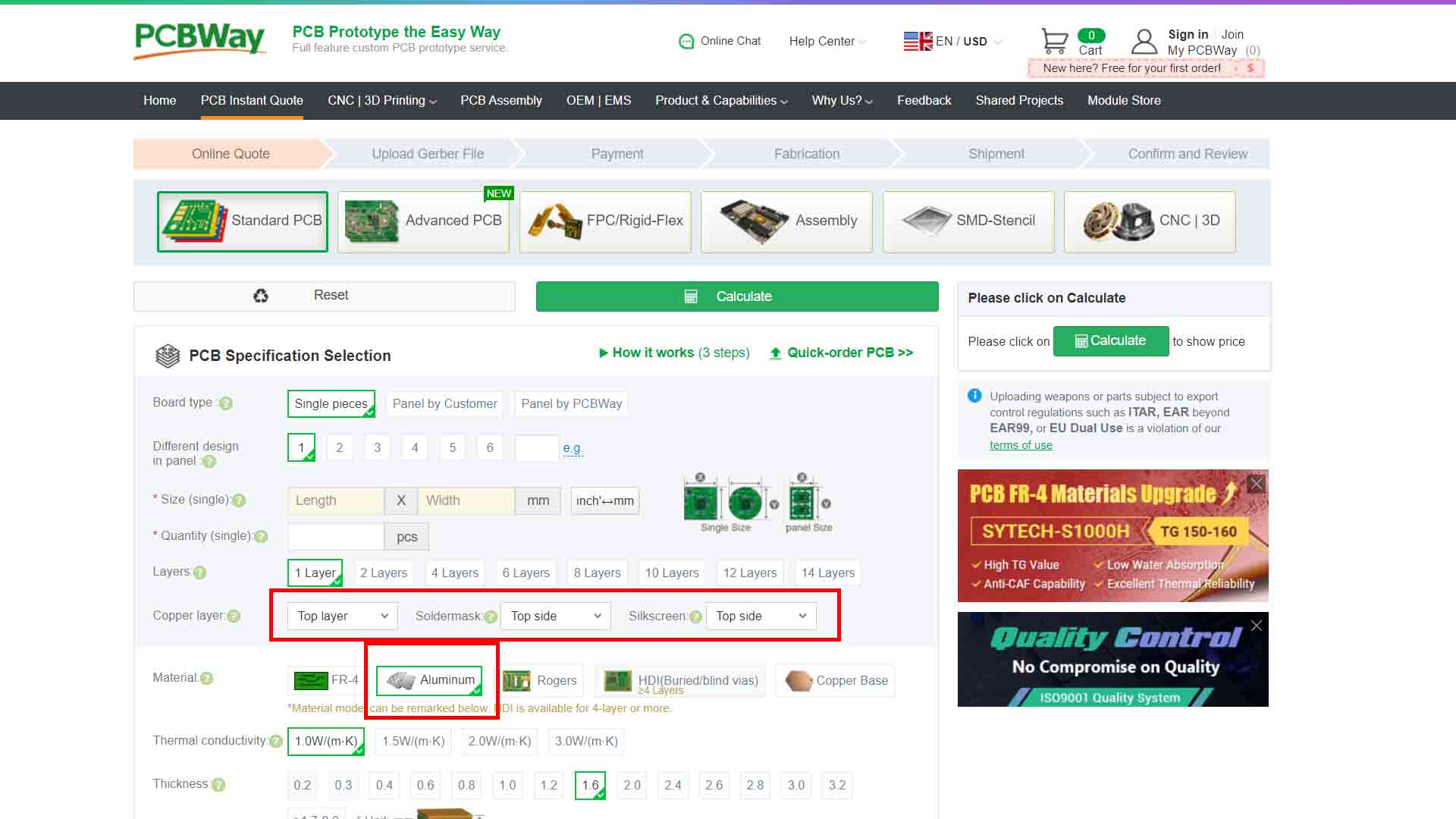Open the terms of use link
Image resolution: width=1456 pixels, height=819 pixels.
coord(1021,445)
